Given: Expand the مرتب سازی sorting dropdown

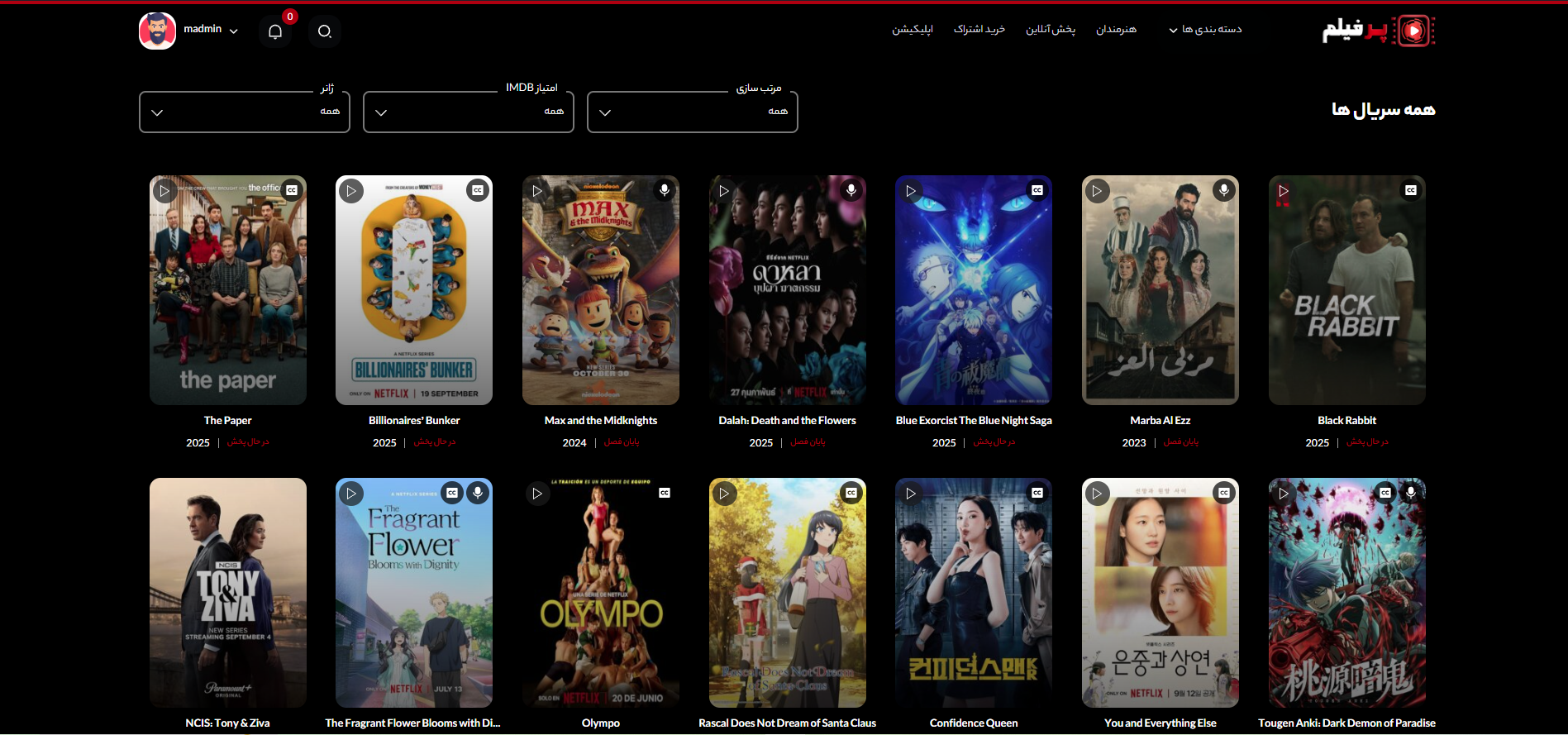Looking at the screenshot, I should click(693, 112).
